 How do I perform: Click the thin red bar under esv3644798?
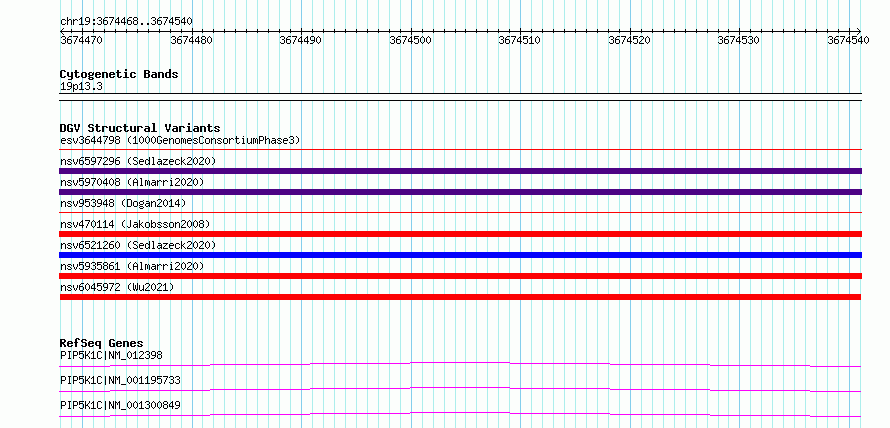(x=460, y=150)
